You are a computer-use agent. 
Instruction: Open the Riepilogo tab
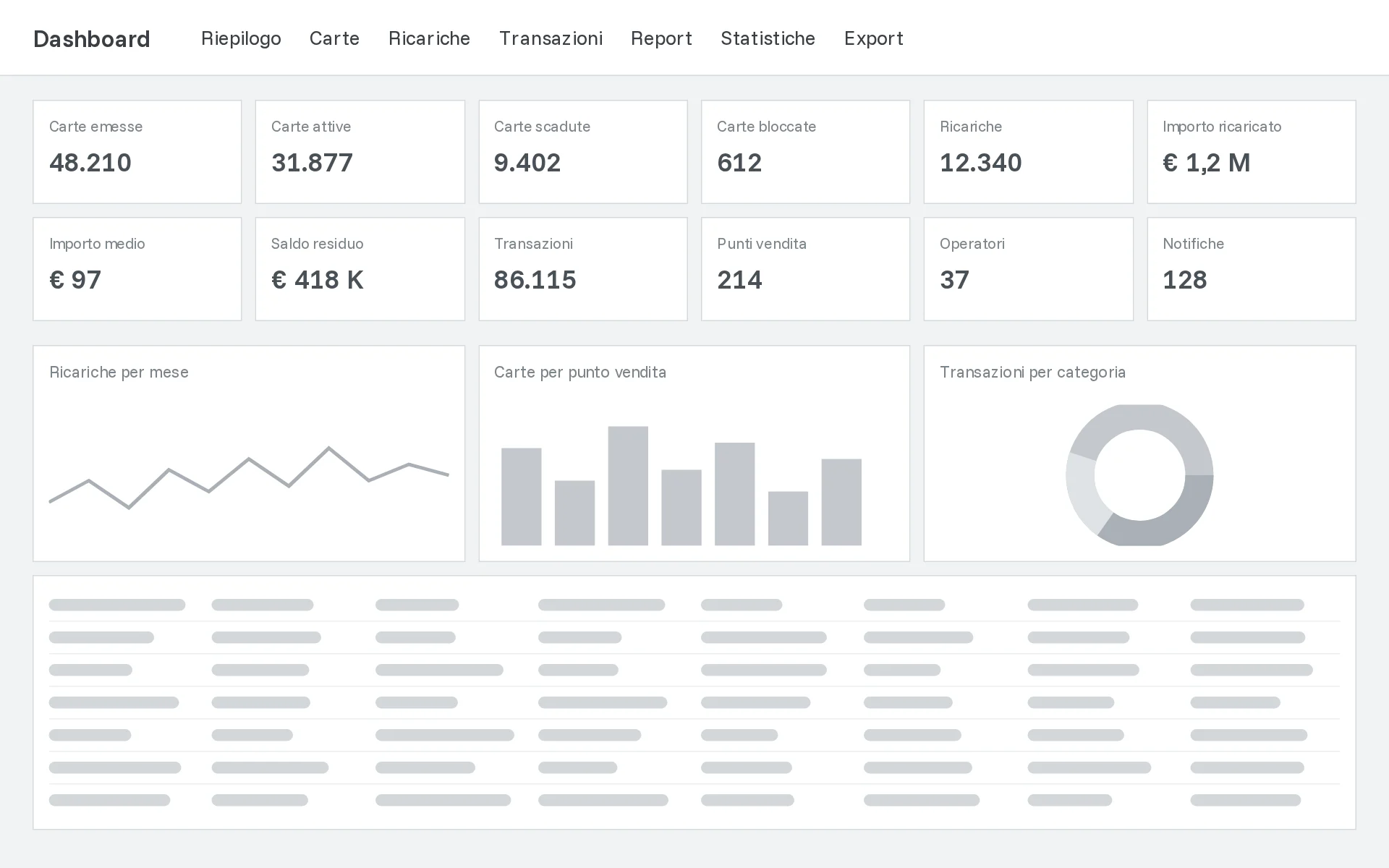[241, 38]
